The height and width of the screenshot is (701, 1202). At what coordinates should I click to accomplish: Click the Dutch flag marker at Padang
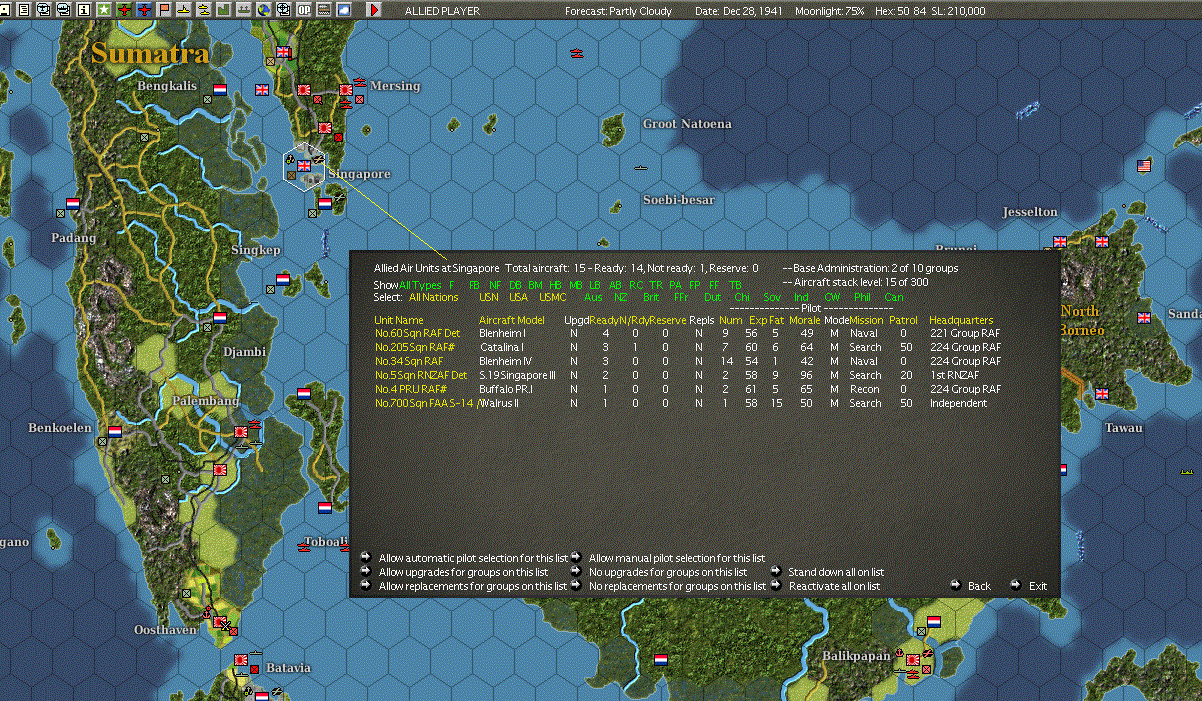(72, 204)
